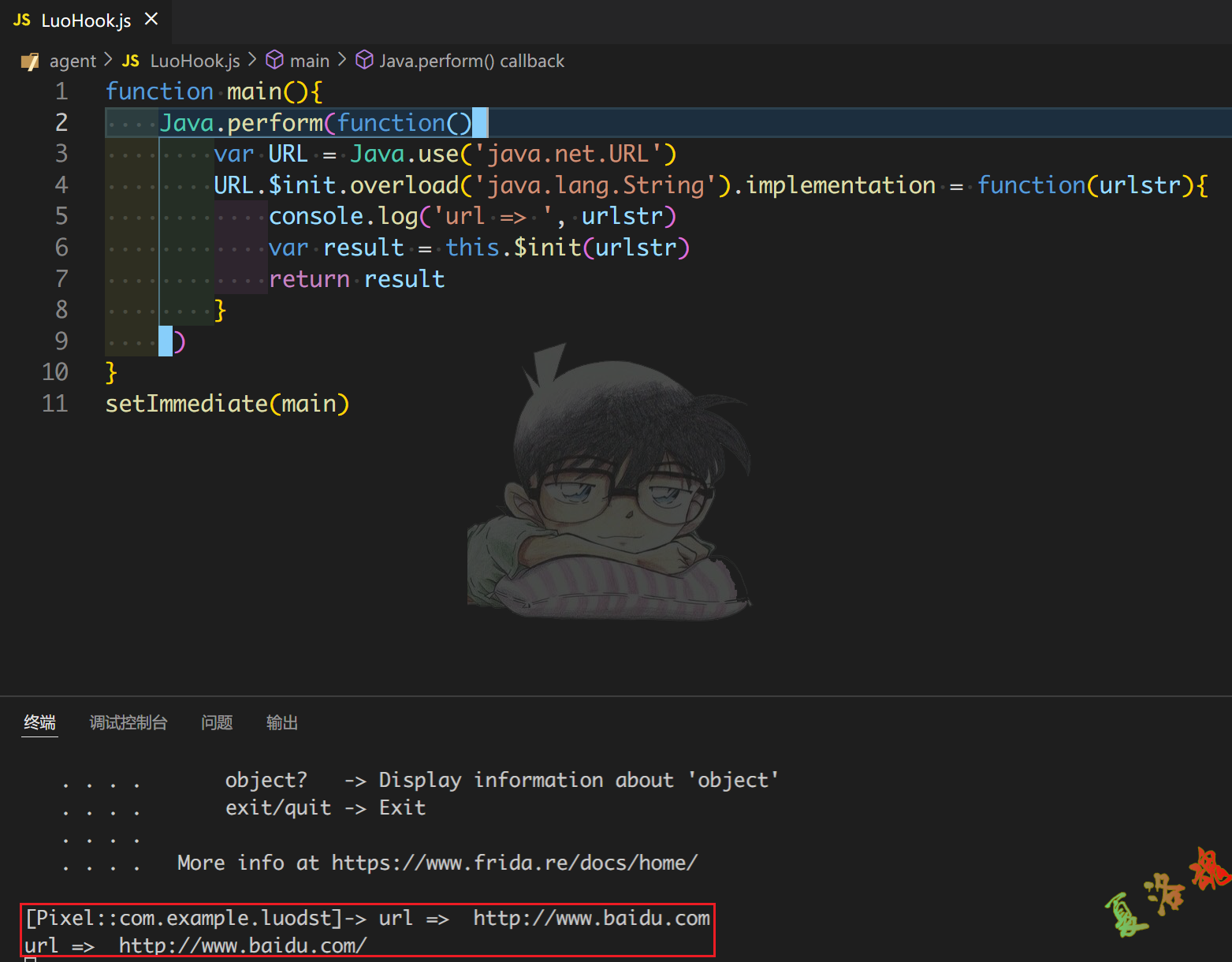Screen dimensions: 1232x962
Task: Click the yellow JS icon in the breadcrumb bar
Action: [x=131, y=61]
